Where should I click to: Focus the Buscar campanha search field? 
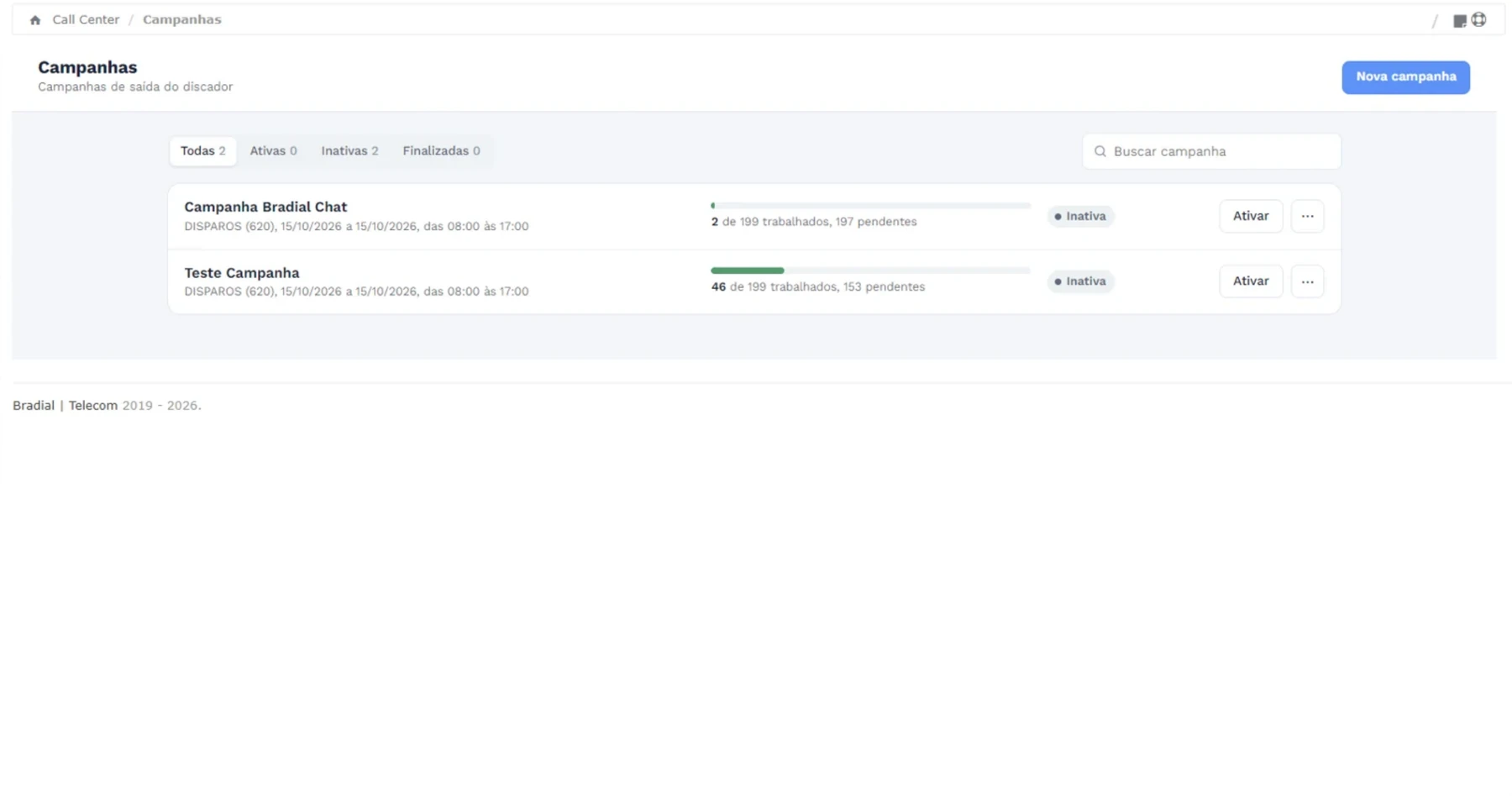coord(1211,152)
